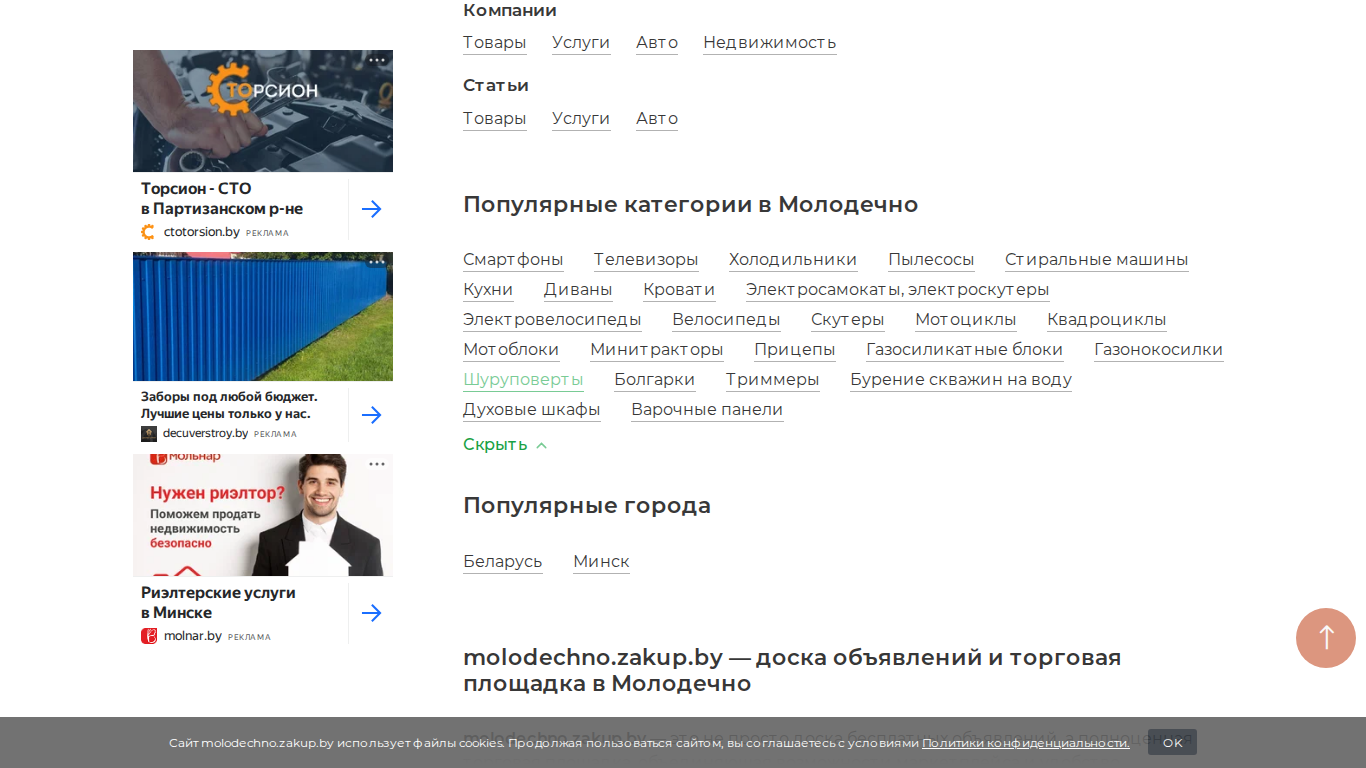Open Авто under Статьи

coord(657,119)
